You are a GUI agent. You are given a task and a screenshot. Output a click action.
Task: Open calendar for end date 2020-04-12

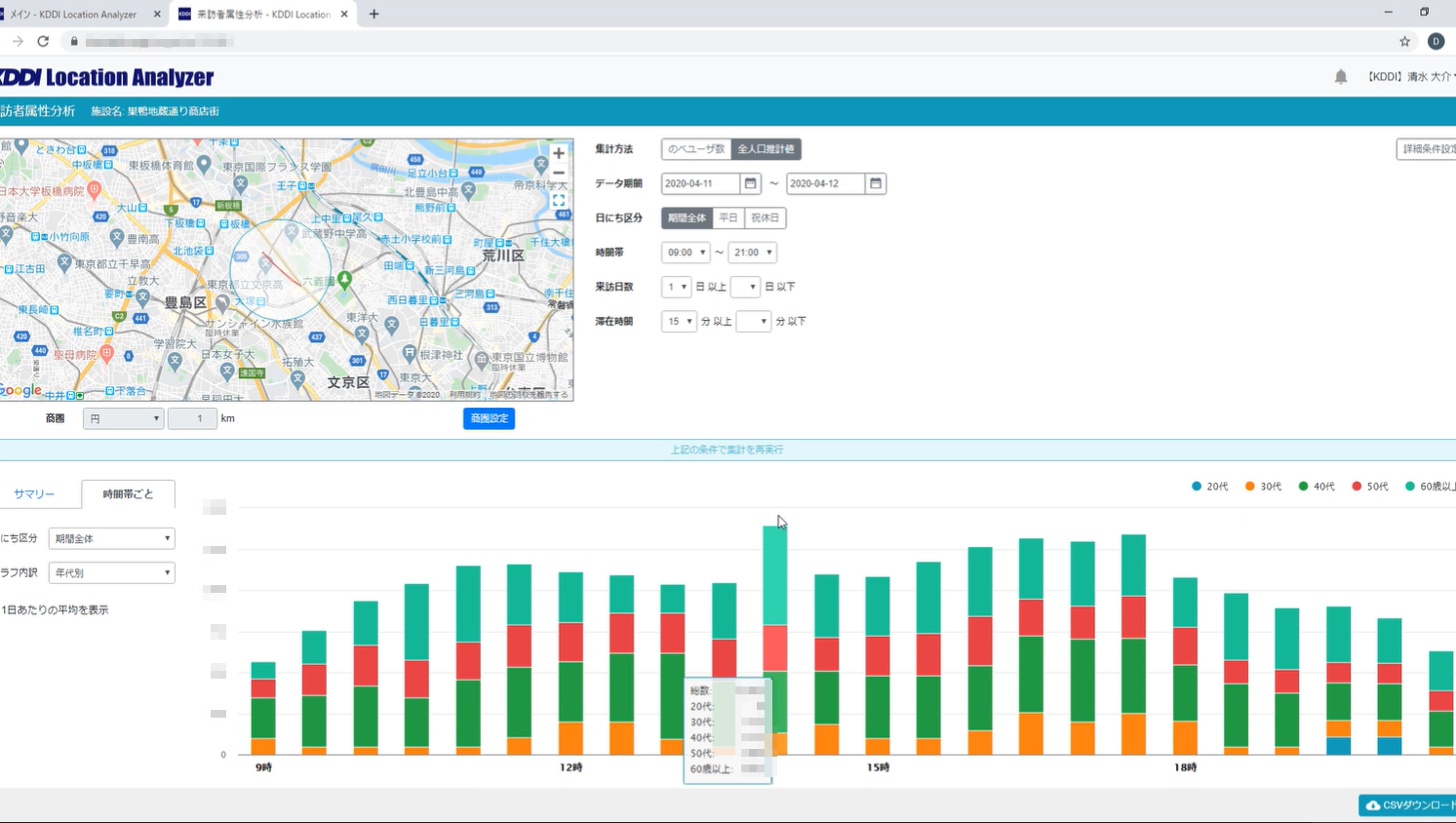875,183
